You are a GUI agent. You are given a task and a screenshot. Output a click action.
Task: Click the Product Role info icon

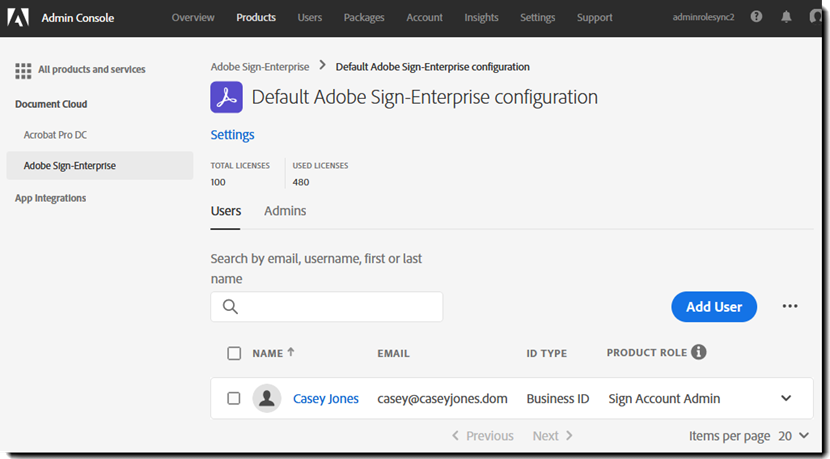tap(699, 352)
